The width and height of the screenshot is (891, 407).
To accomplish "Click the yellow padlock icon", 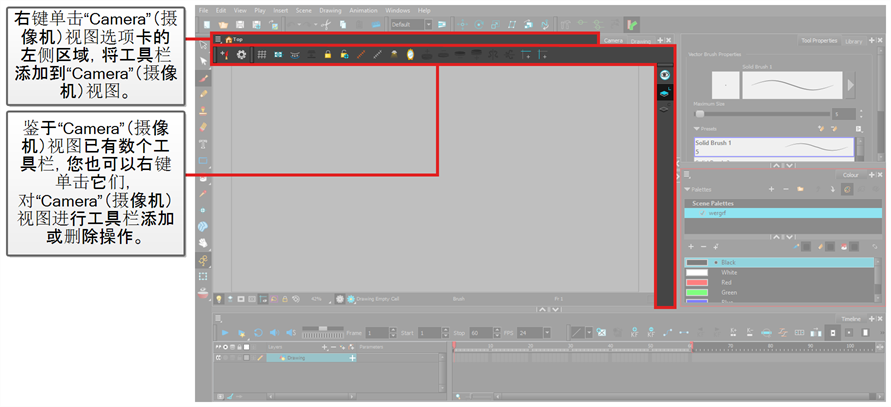I will pos(328,53).
